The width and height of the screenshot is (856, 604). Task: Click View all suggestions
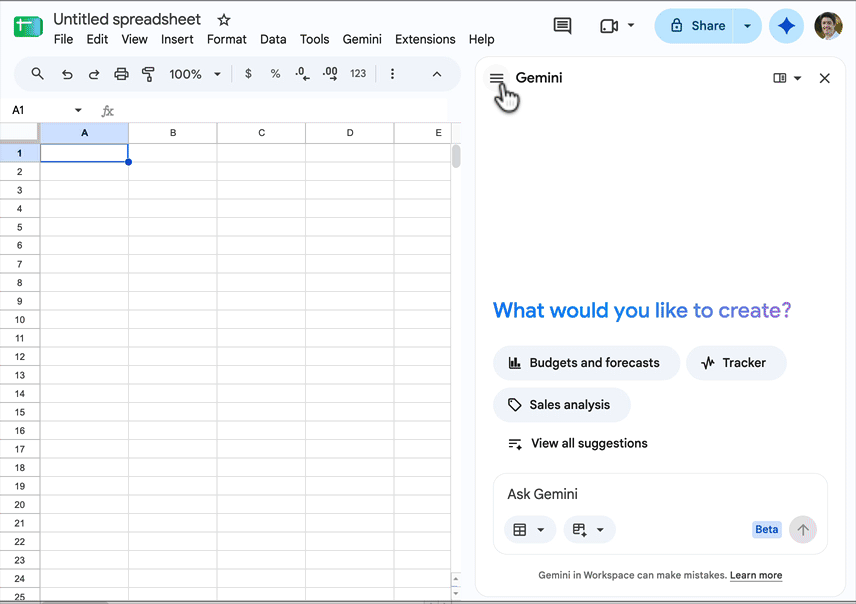[578, 443]
